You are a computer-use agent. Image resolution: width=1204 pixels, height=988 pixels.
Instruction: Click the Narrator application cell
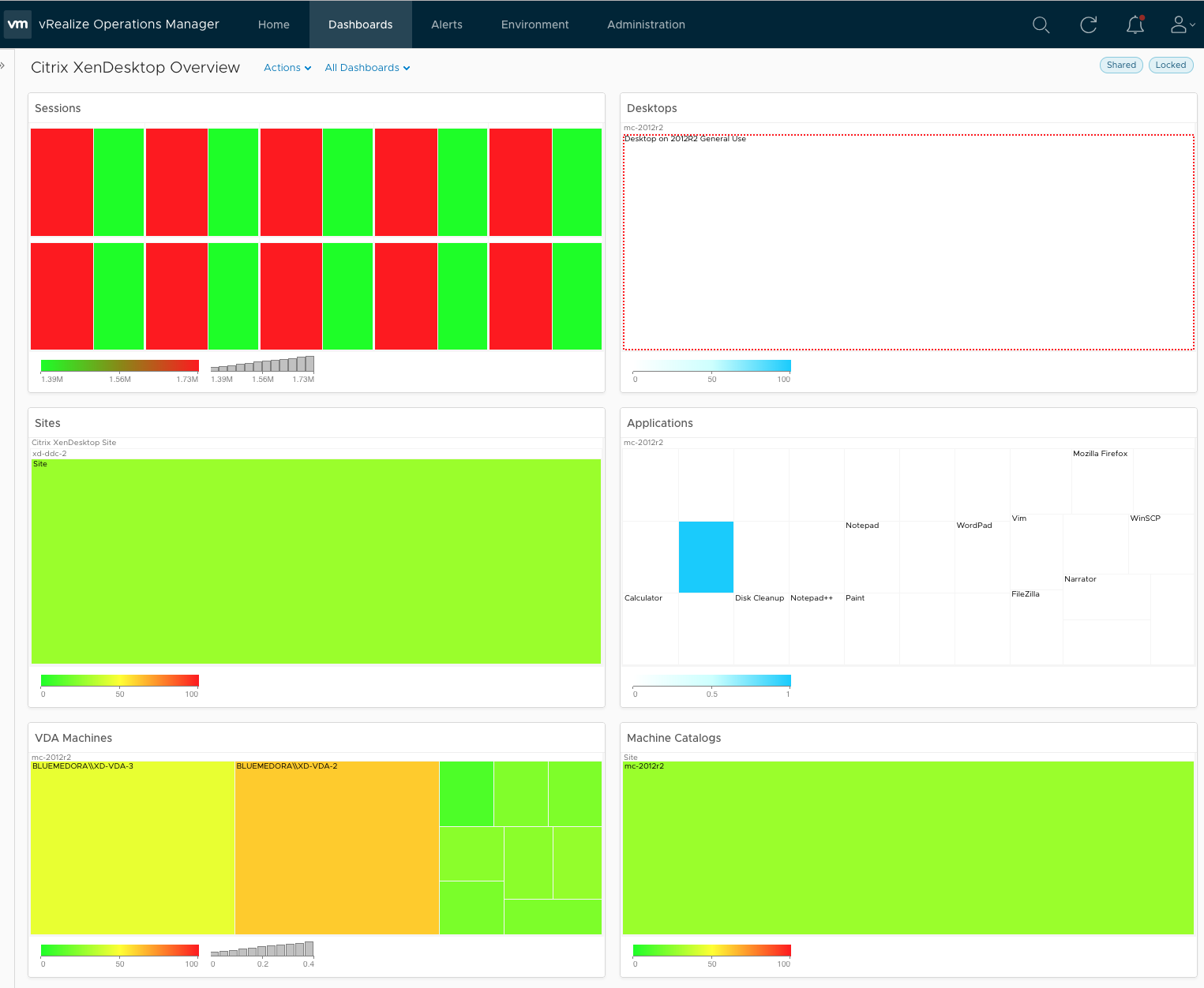[1107, 597]
